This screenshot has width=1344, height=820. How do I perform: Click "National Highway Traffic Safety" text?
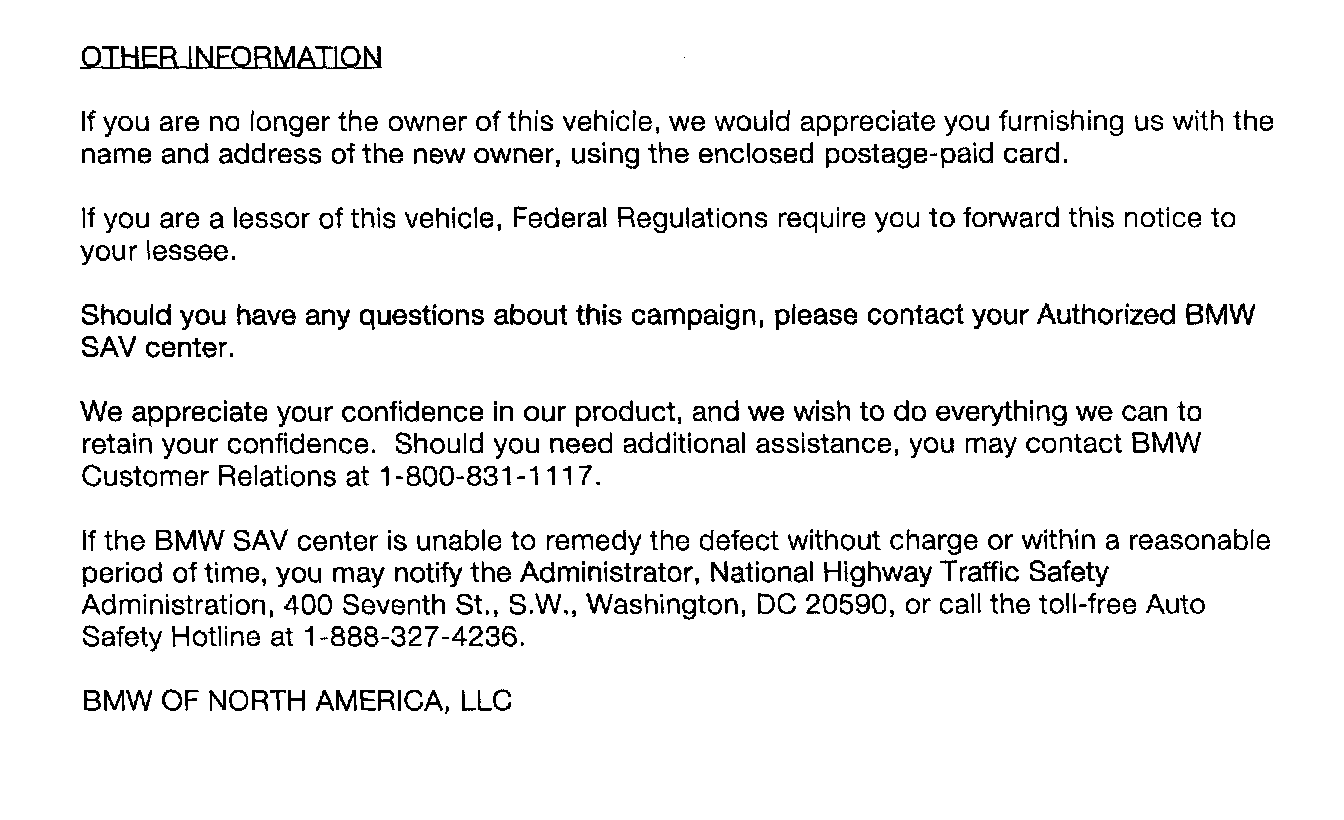(909, 573)
